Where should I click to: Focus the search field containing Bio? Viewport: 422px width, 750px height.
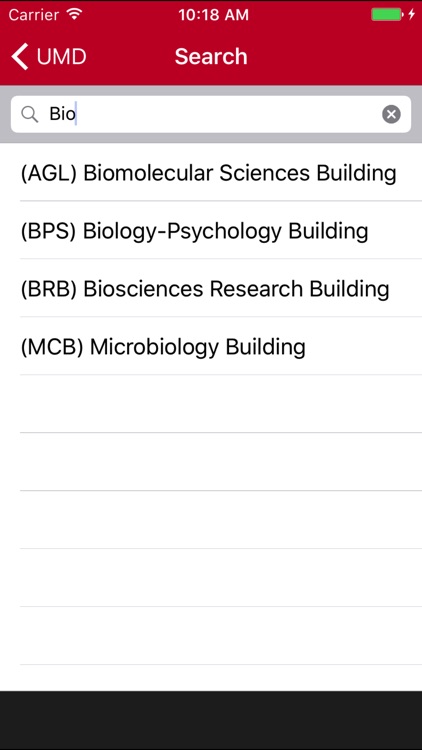click(x=211, y=114)
